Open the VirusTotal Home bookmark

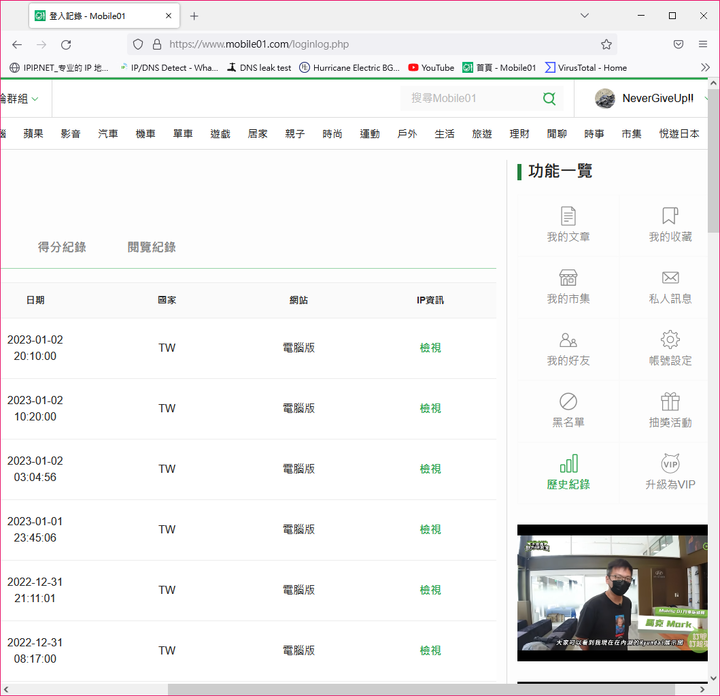(x=586, y=67)
